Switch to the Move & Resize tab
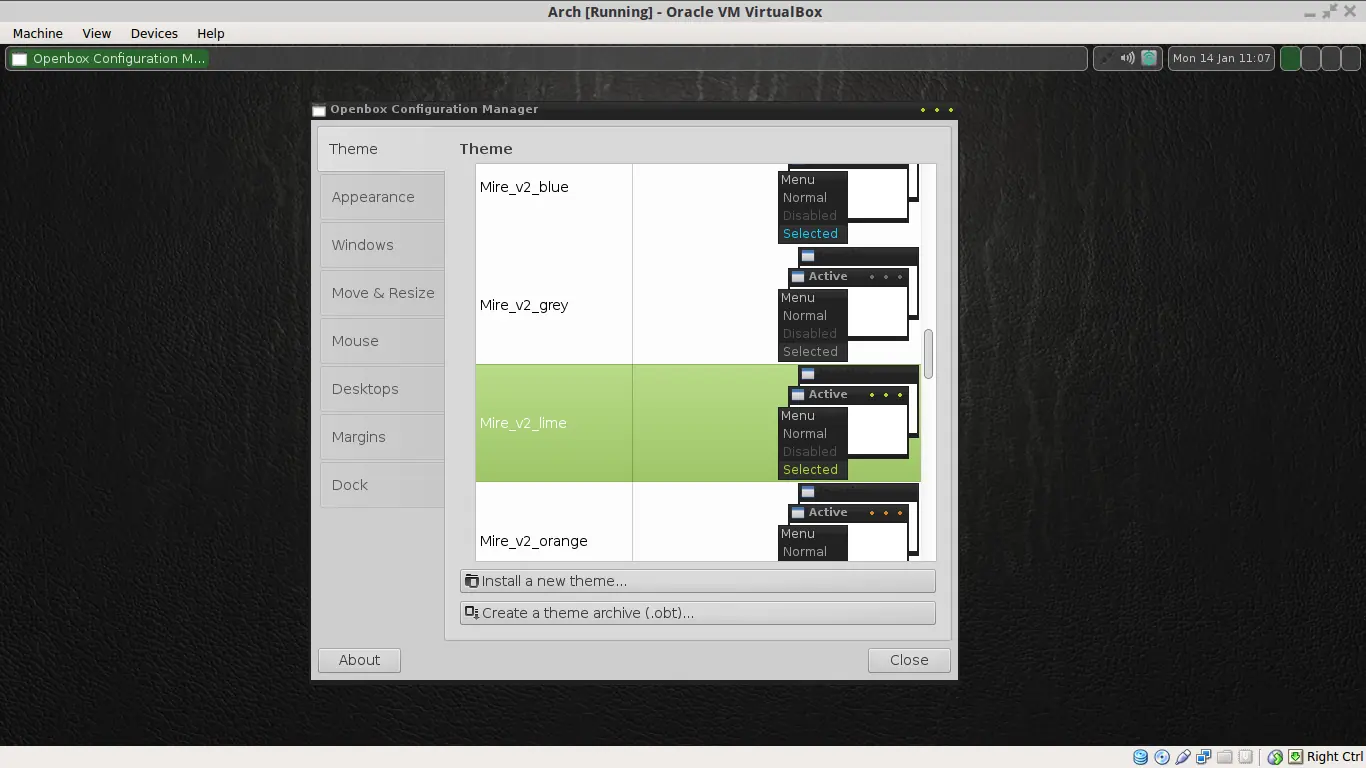Image resolution: width=1366 pixels, height=768 pixels. (x=382, y=293)
